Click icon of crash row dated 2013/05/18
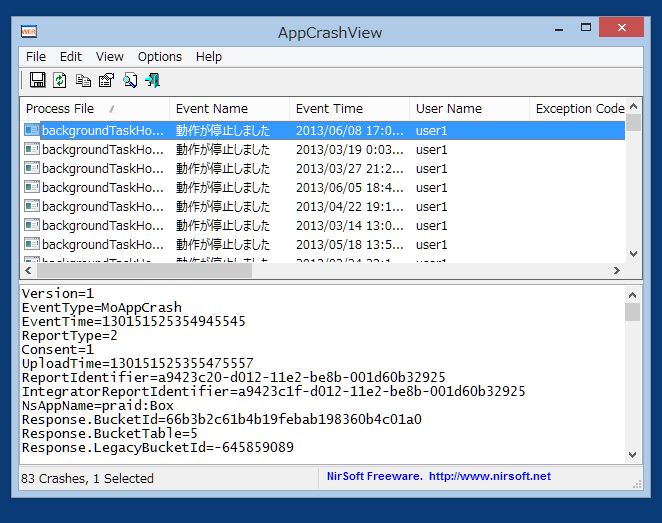662x523 pixels. 32,244
